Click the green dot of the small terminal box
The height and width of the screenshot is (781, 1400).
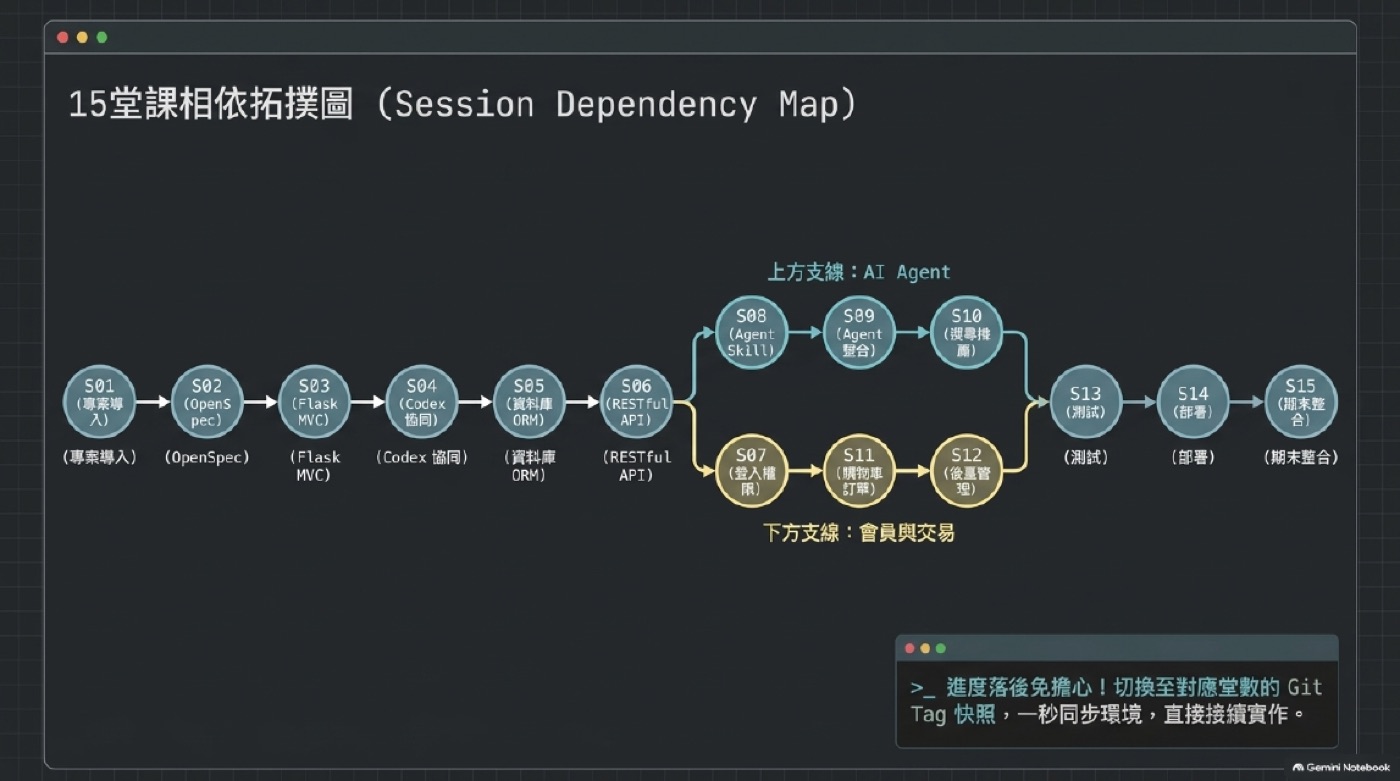click(x=940, y=648)
